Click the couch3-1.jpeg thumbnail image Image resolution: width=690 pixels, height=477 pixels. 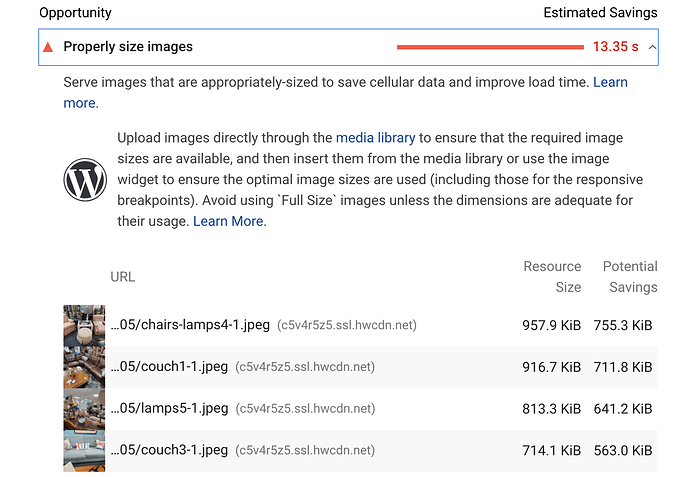click(x=83, y=450)
